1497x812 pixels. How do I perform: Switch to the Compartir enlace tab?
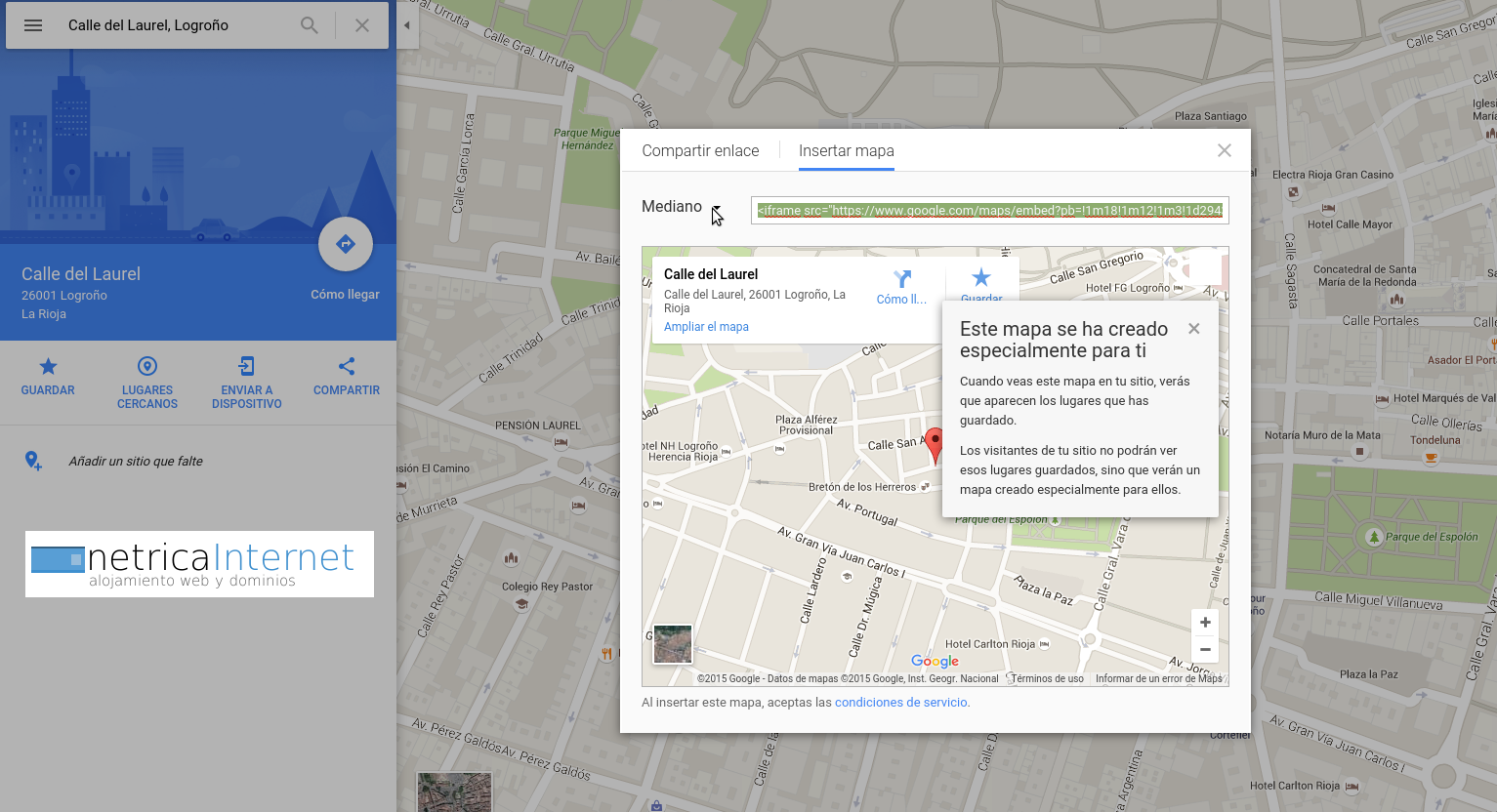pyautogui.click(x=700, y=151)
